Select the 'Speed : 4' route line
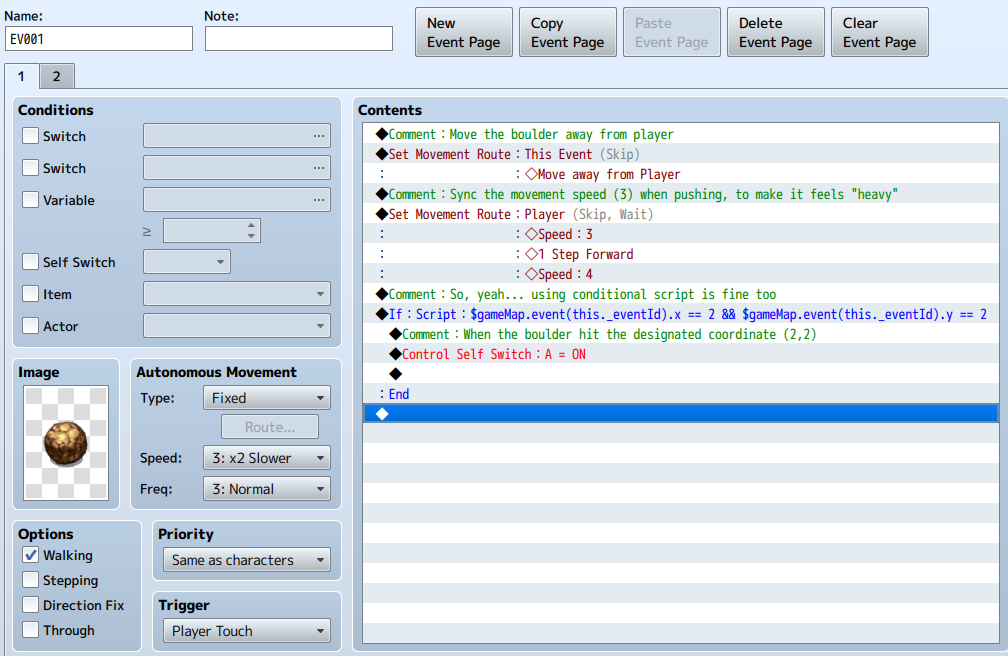The image size is (1008, 656). coord(681,273)
